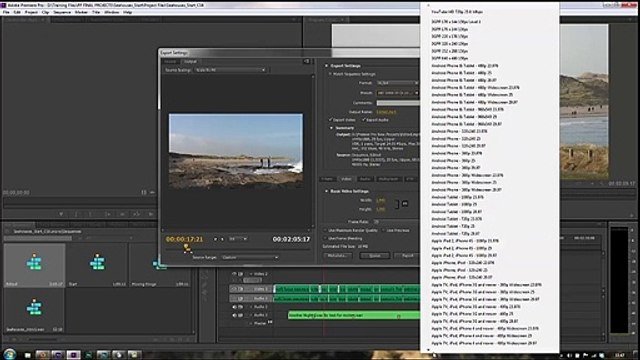The width and height of the screenshot is (640, 360).
Task: Select the Video tab in export options
Action: pos(346,179)
